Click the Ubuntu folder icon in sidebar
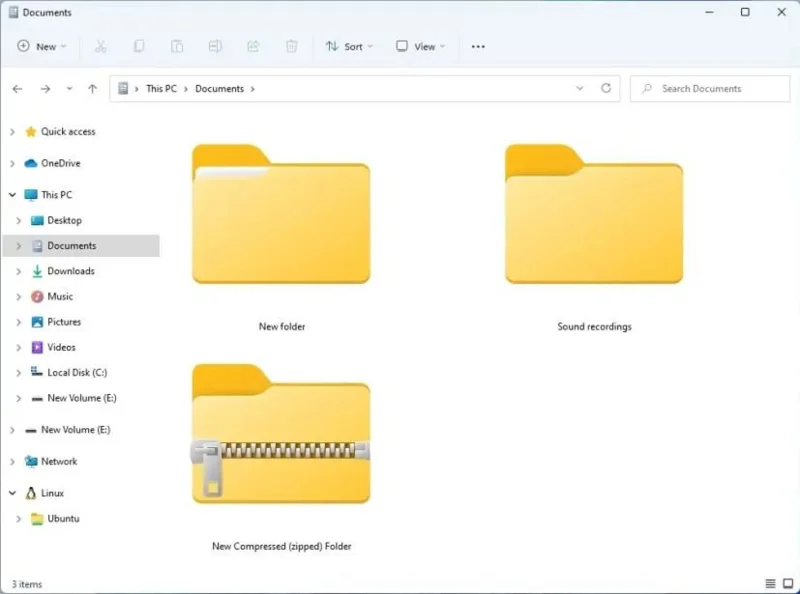Screen dimensions: 800x594 (37, 519)
